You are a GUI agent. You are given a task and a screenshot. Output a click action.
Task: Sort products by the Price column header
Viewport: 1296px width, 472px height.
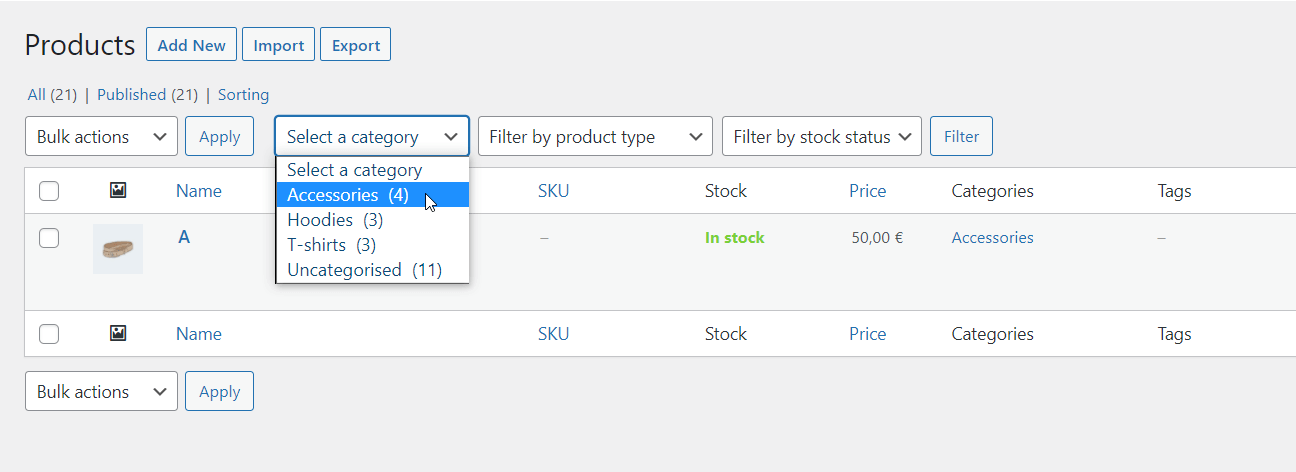point(868,191)
